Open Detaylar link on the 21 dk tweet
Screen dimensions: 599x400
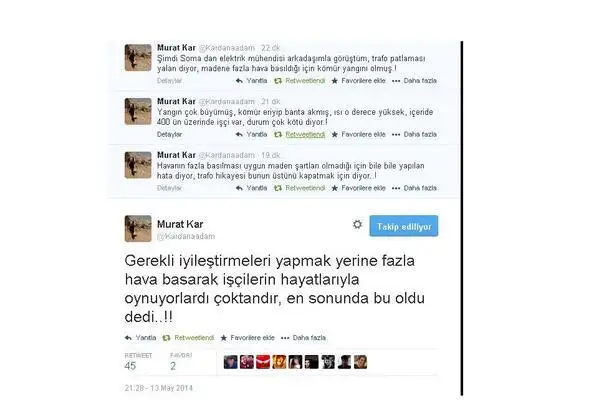[x=169, y=134]
